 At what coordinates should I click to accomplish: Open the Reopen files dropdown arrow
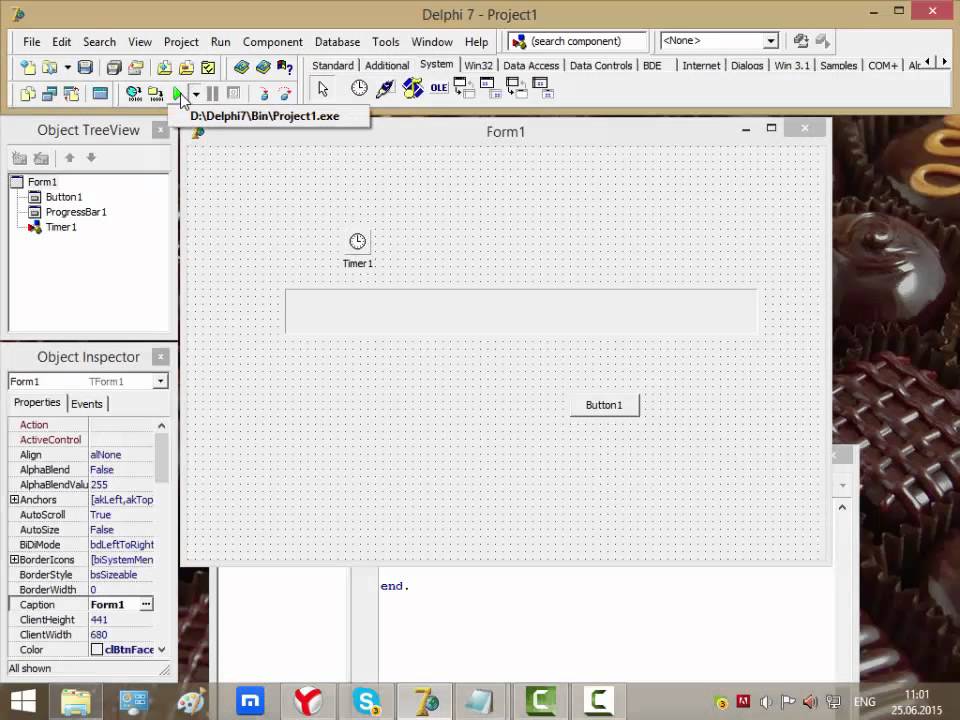click(67, 67)
